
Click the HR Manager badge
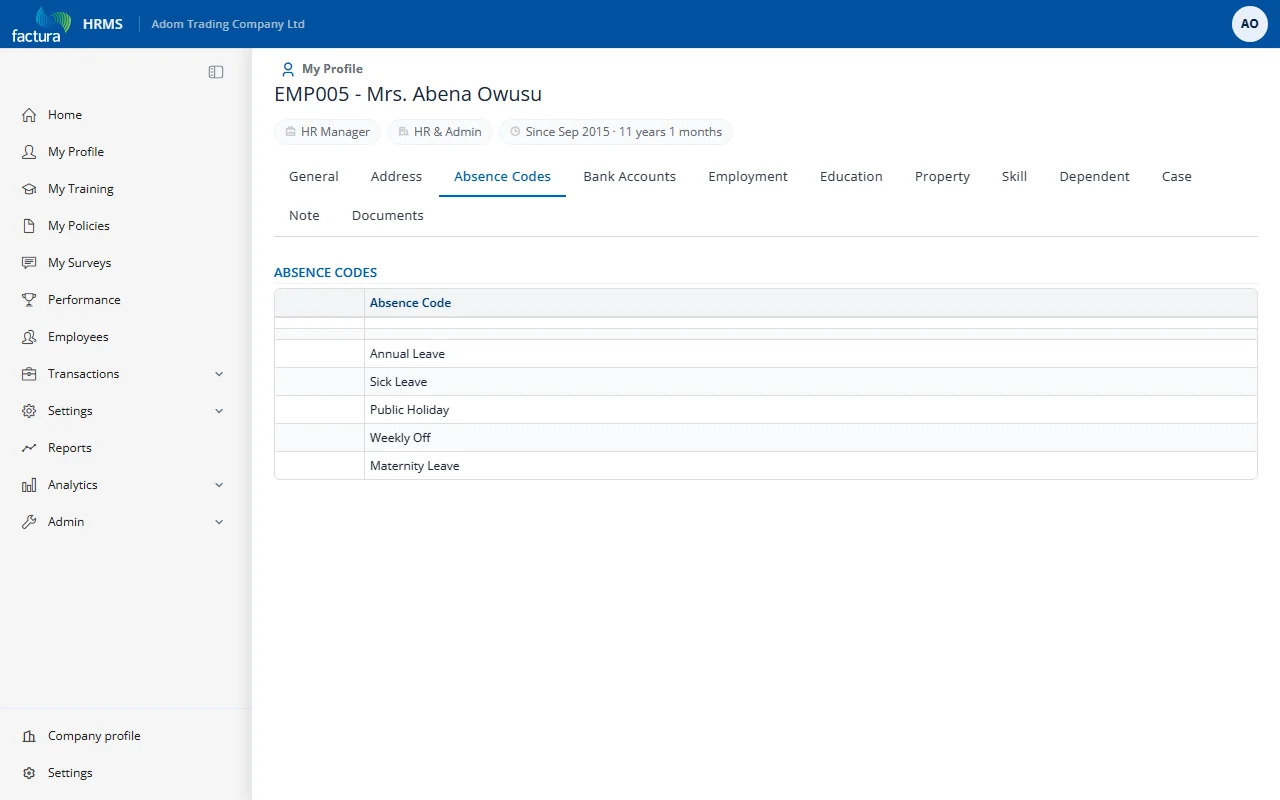click(x=327, y=132)
